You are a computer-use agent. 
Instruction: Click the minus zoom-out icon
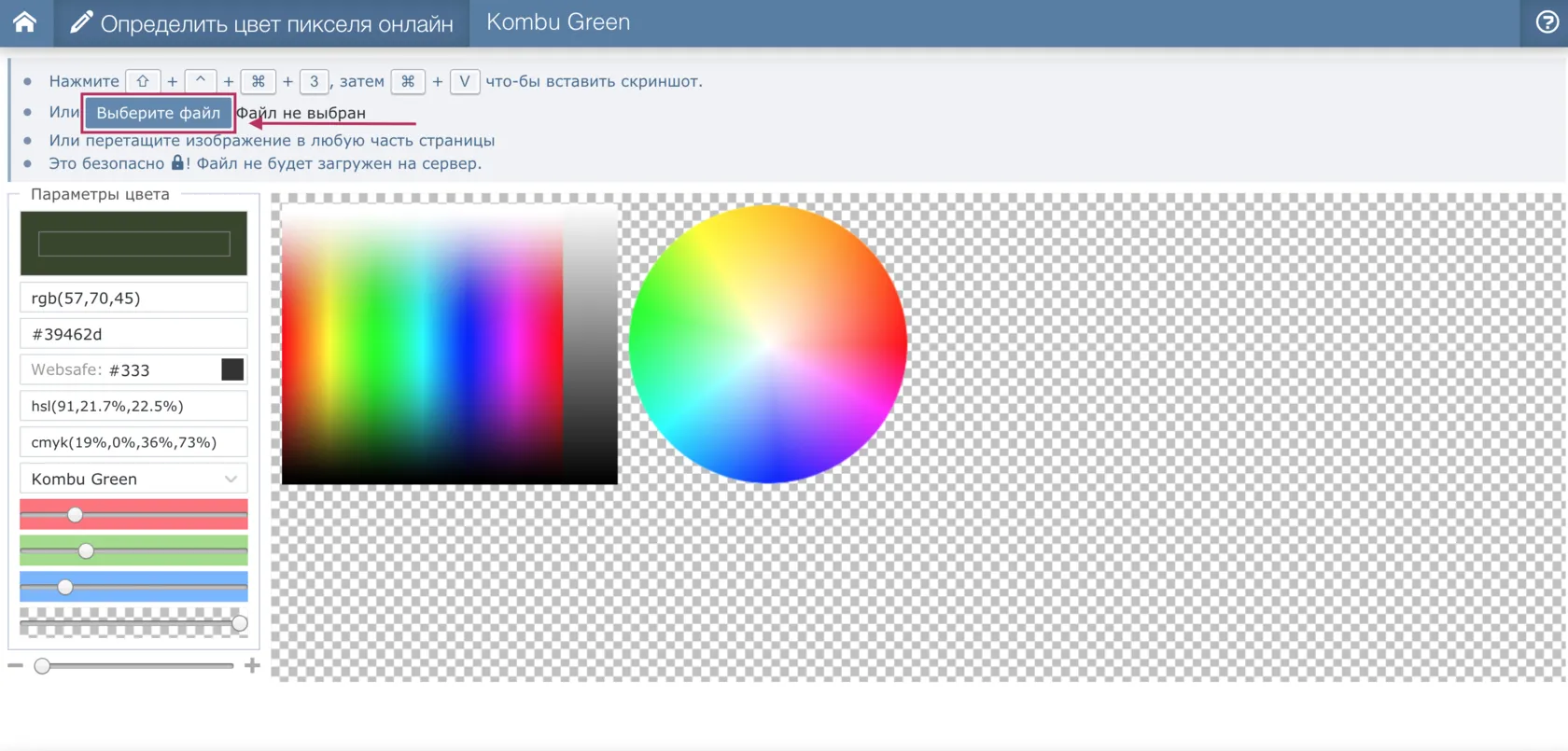click(x=15, y=665)
